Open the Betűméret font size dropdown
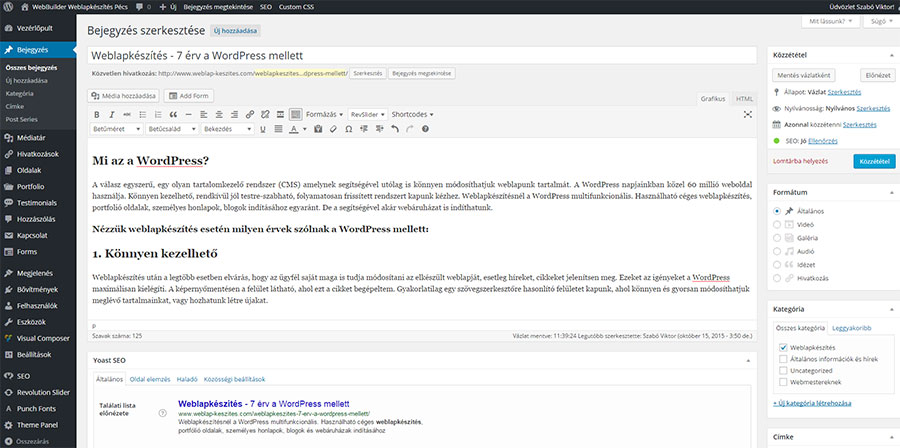Image resolution: width=900 pixels, height=448 pixels. pyautogui.click(x=117, y=129)
